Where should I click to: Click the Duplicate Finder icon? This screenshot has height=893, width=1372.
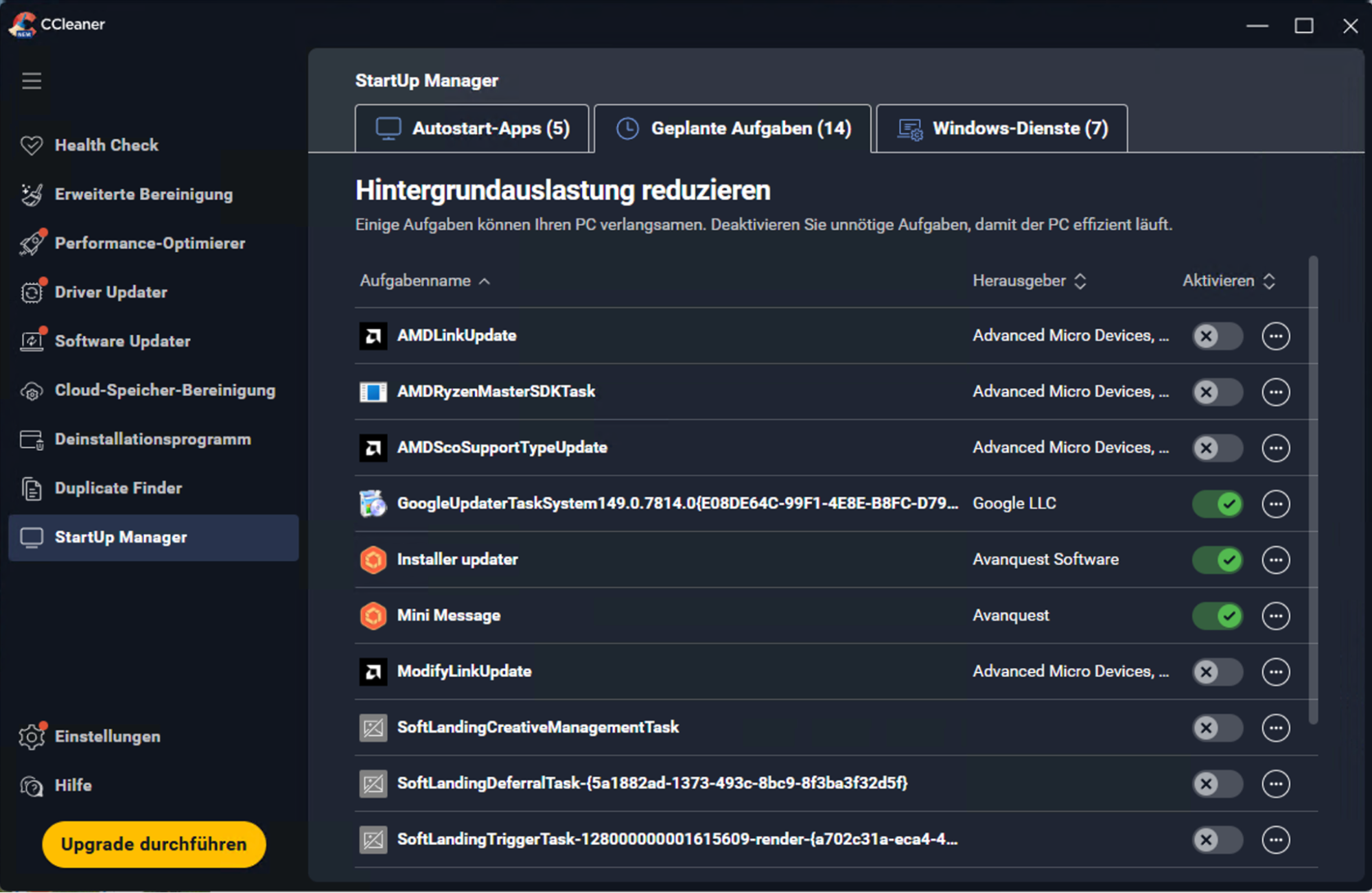point(32,488)
